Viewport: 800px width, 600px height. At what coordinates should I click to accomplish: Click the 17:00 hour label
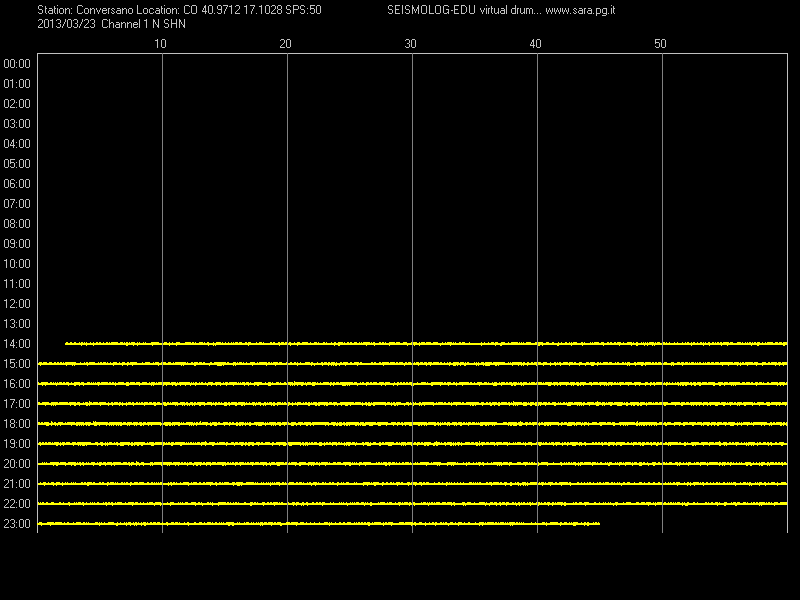(x=17, y=404)
